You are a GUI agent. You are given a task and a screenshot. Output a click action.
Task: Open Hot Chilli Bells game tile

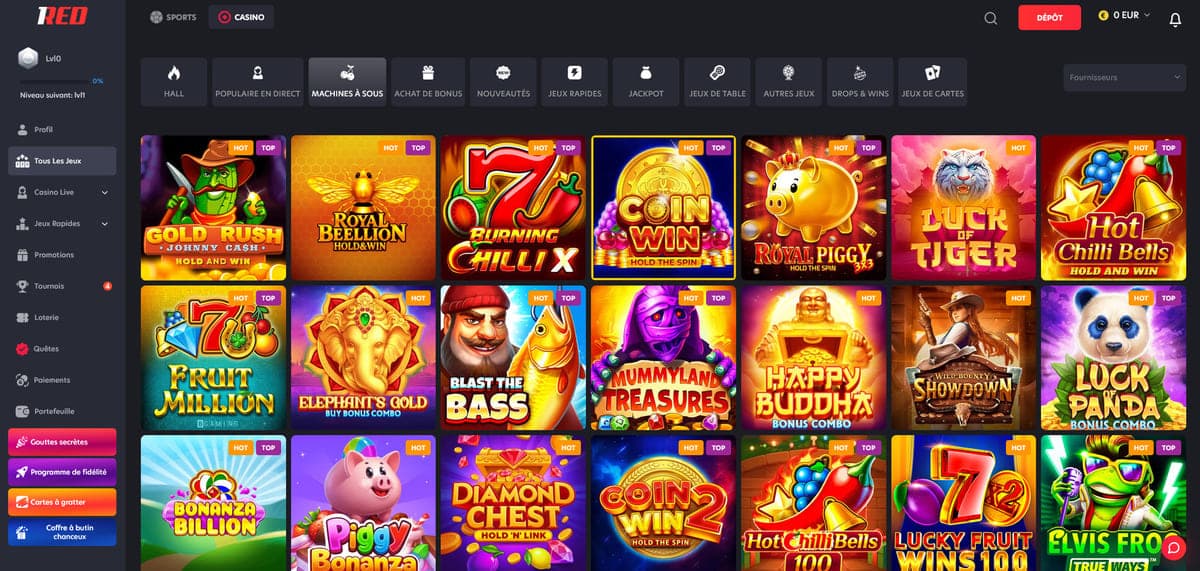pos(1113,208)
